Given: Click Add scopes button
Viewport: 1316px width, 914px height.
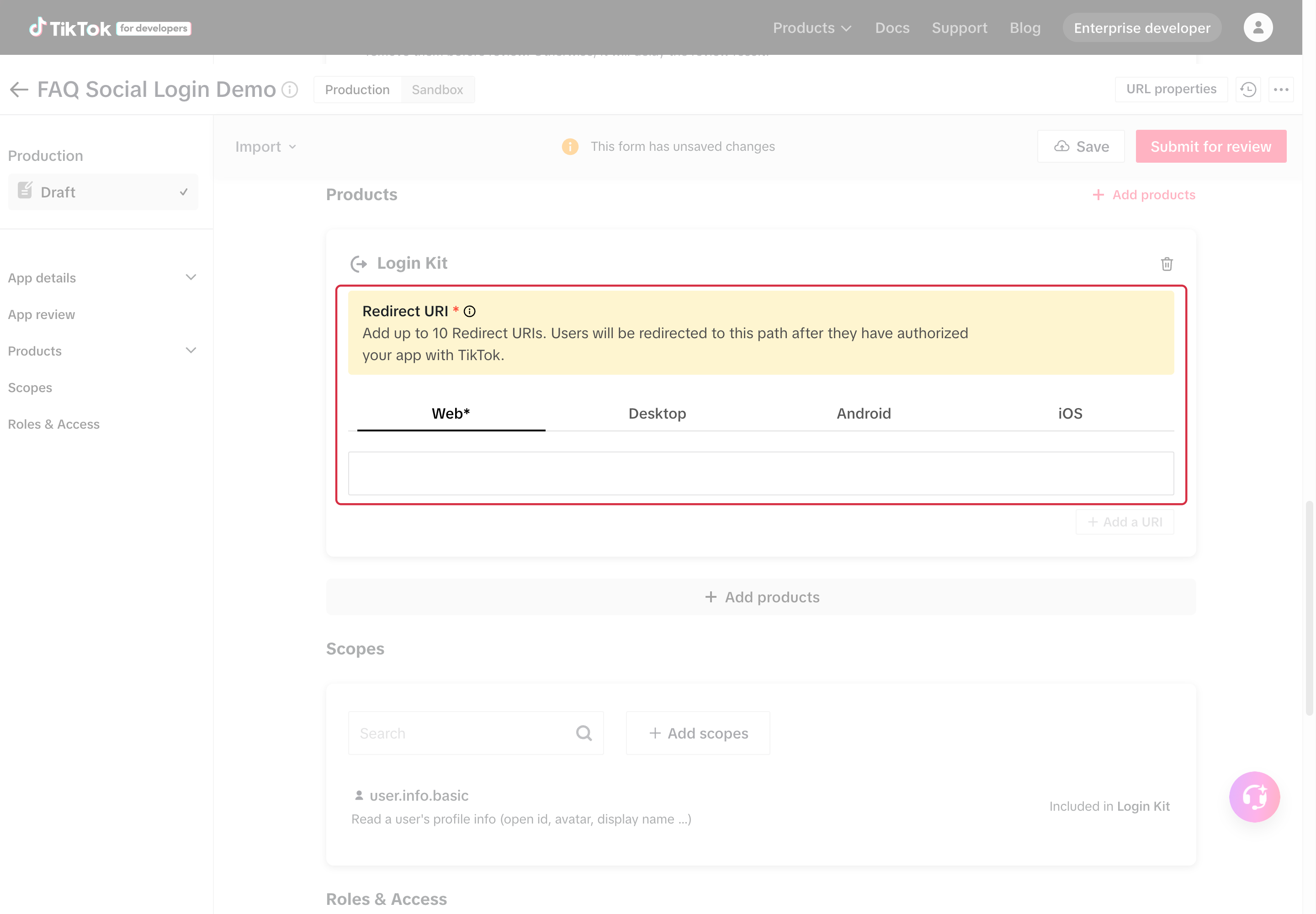Looking at the screenshot, I should (697, 733).
